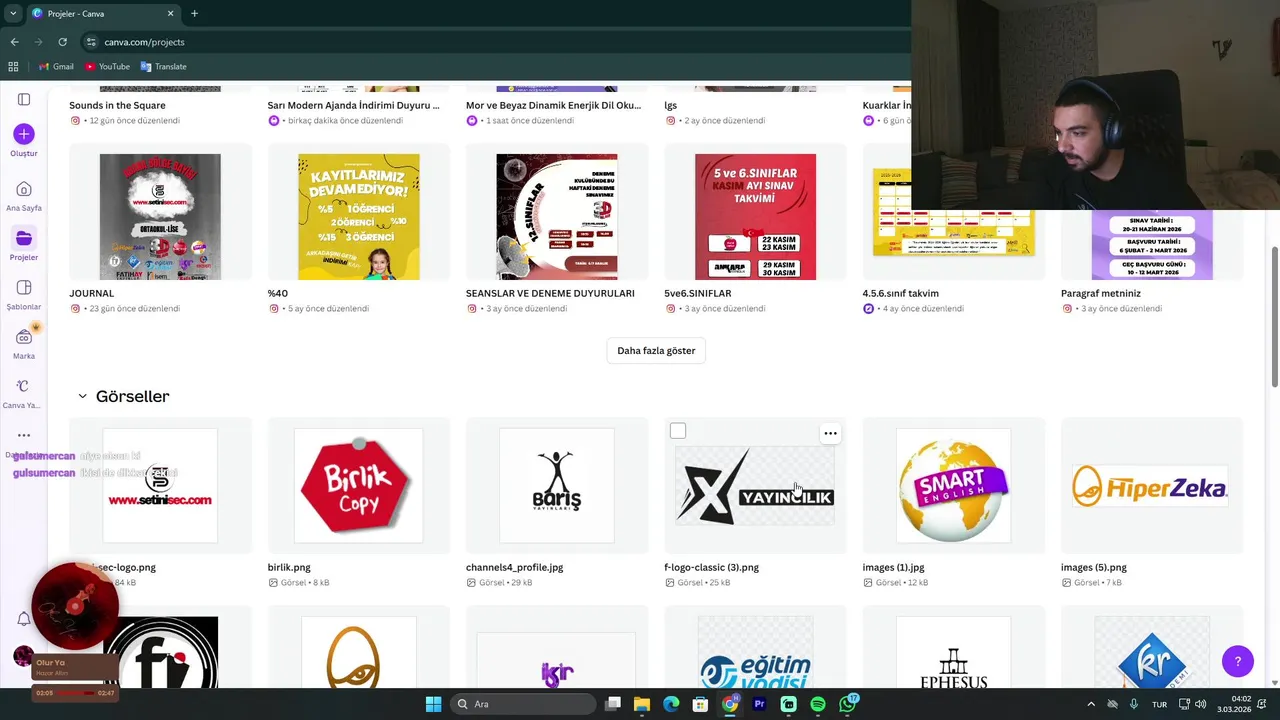
Task: Open the Chrome tab search dropdown
Action: coord(12,13)
